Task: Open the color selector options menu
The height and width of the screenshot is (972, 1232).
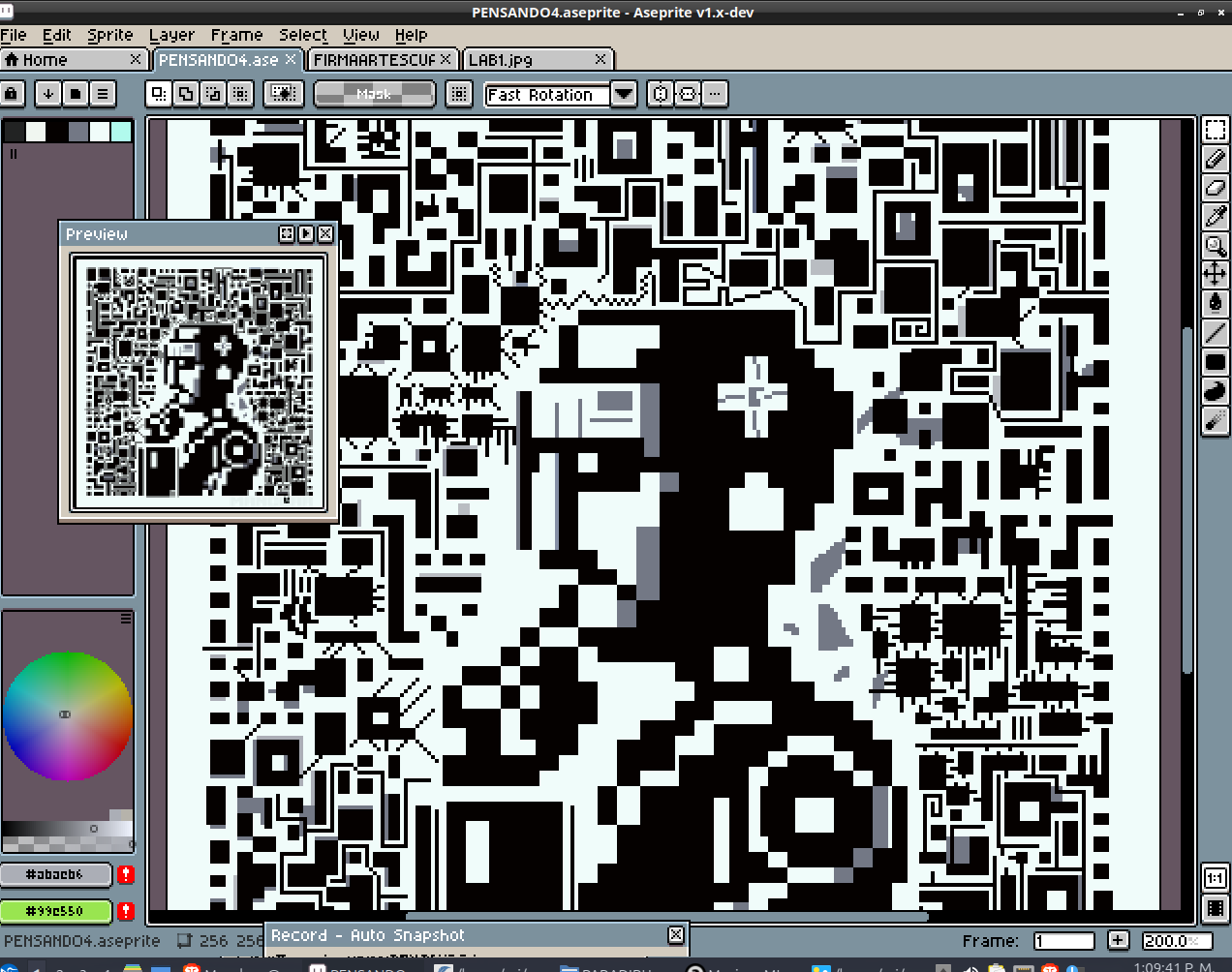Action: [x=126, y=618]
